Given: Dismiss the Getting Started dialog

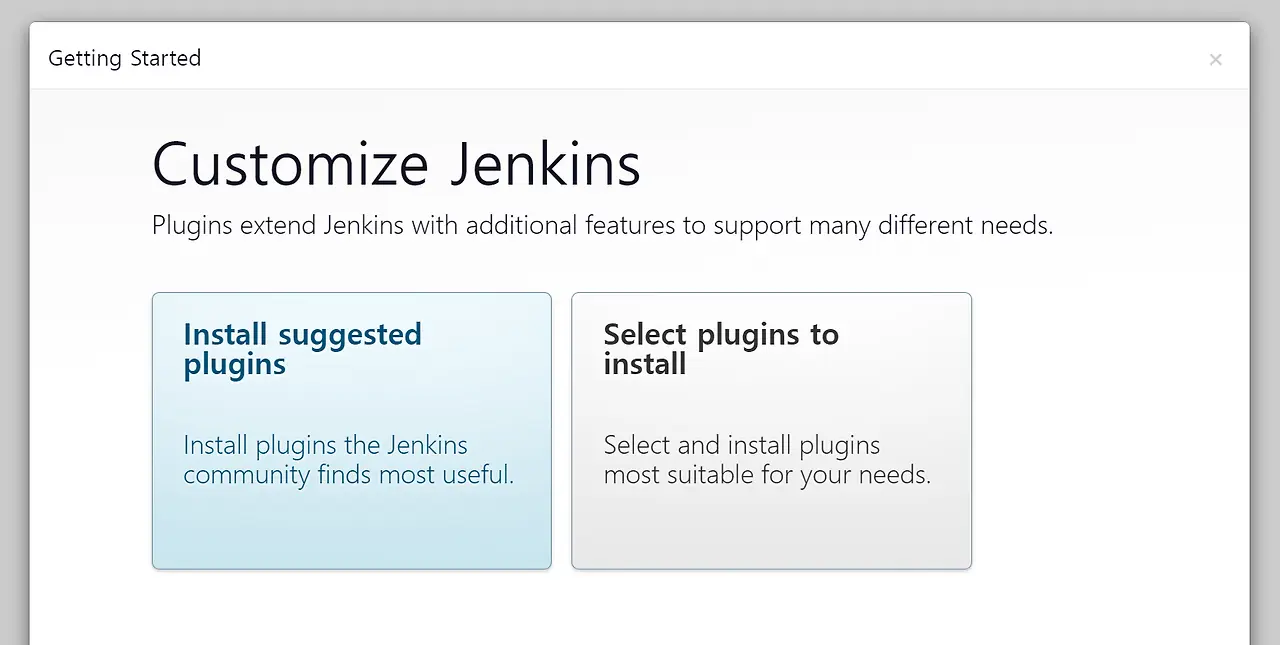Looking at the screenshot, I should pos(1215,59).
